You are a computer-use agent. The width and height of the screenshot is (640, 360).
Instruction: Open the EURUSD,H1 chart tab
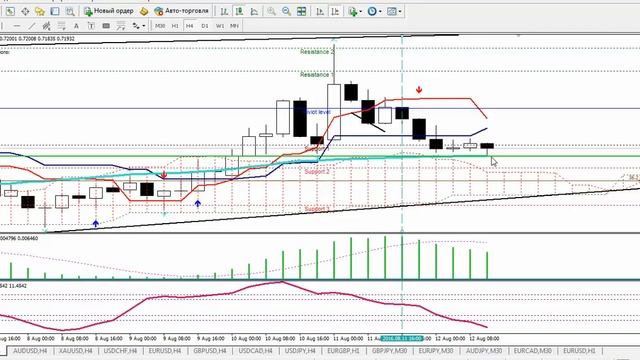tap(579, 351)
